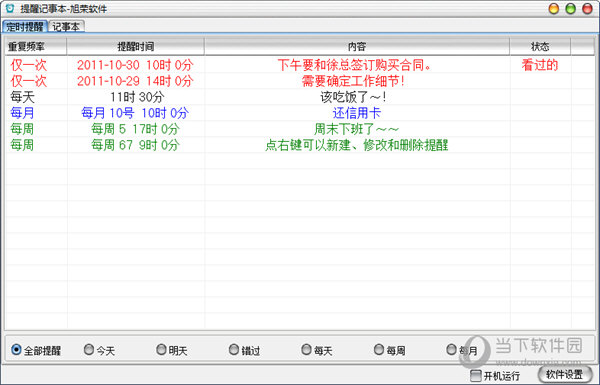
Task: Sort by 重复频率 column header
Action: tap(36, 47)
